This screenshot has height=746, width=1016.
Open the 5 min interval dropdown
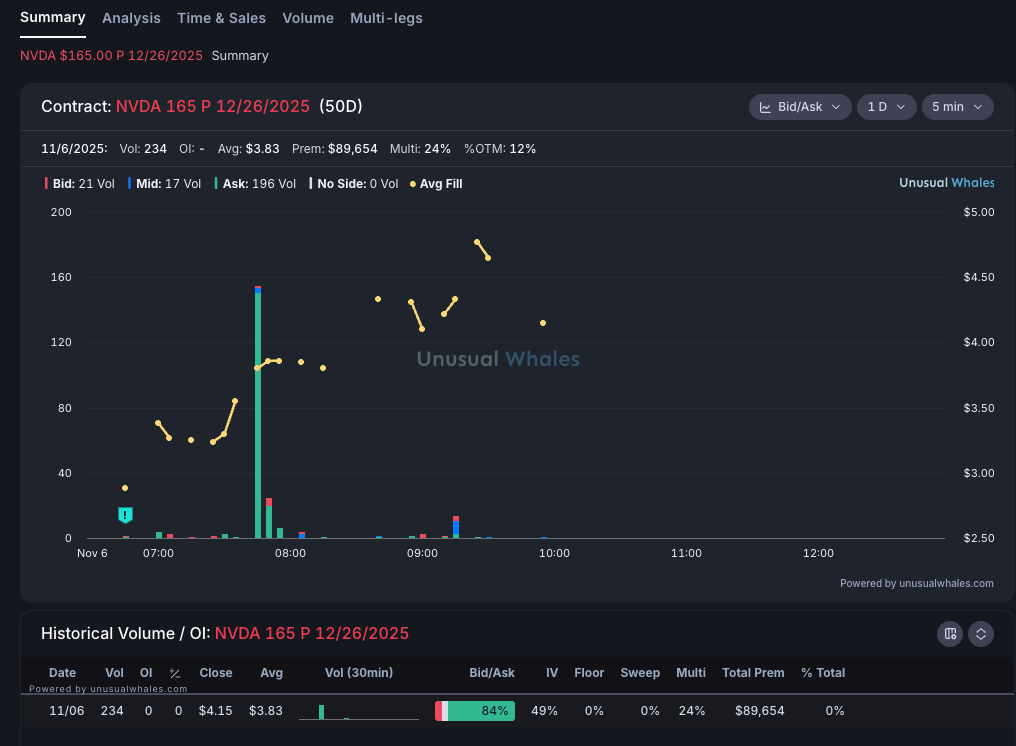click(957, 107)
